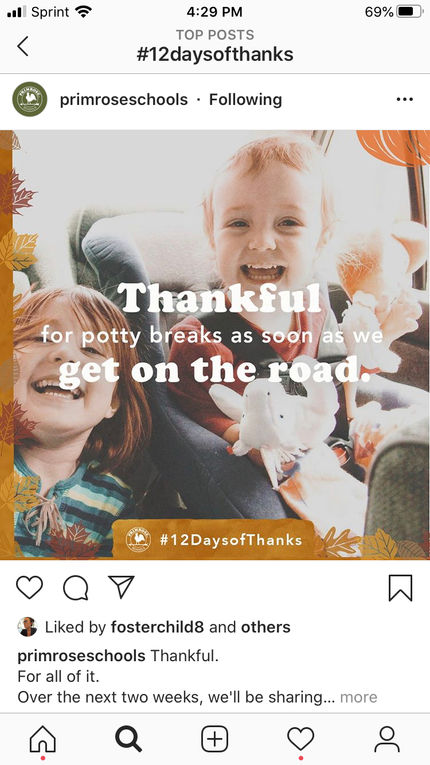
Task: Create new post with plus icon
Action: (215, 739)
